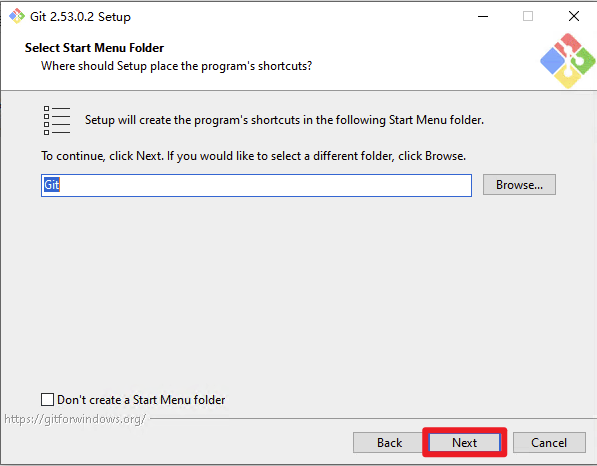Click the Don't create a Start Menu folder label

141,400
